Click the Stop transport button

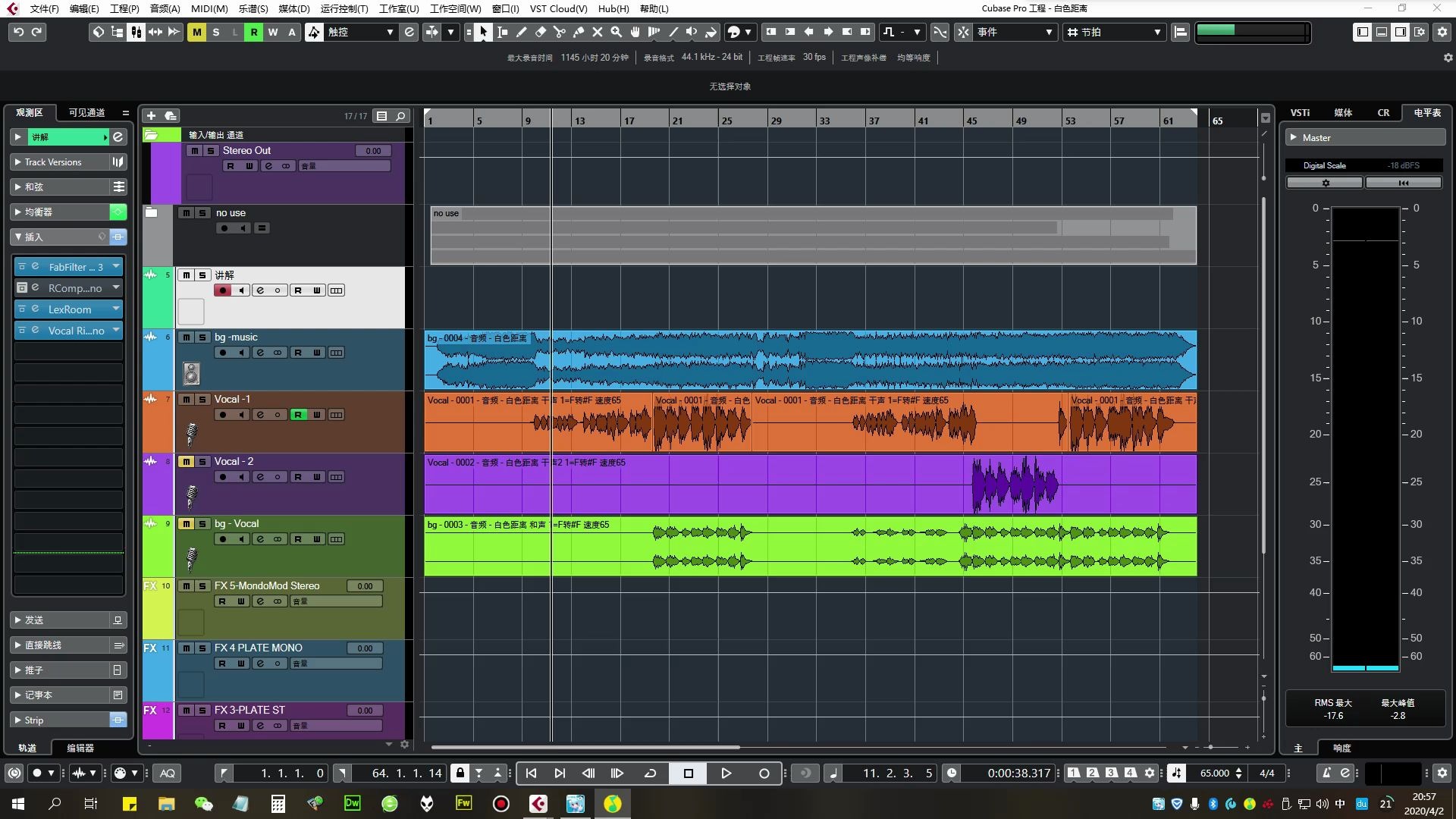pyautogui.click(x=689, y=773)
